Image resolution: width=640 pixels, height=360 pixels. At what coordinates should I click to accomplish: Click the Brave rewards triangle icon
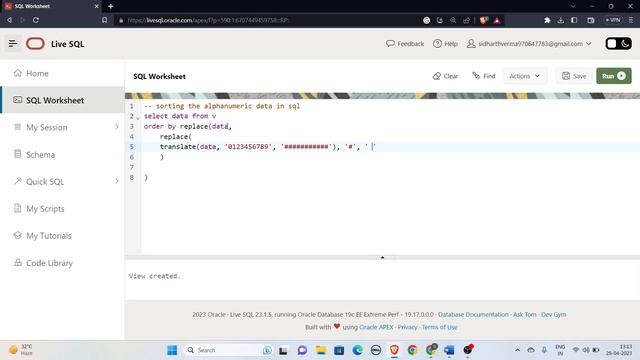coord(497,20)
